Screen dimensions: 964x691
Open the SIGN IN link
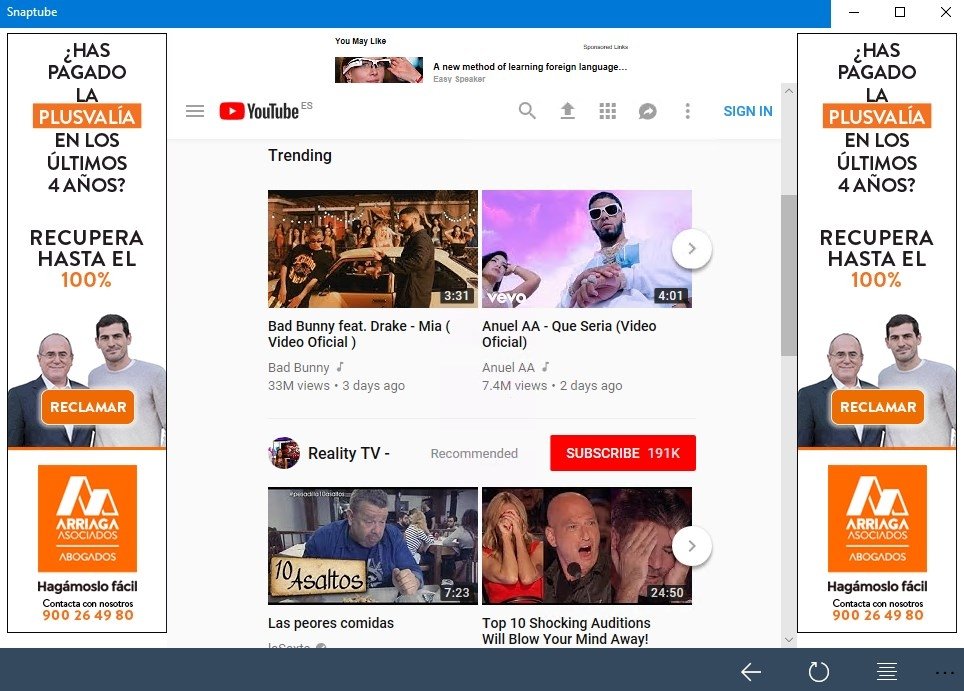747,111
